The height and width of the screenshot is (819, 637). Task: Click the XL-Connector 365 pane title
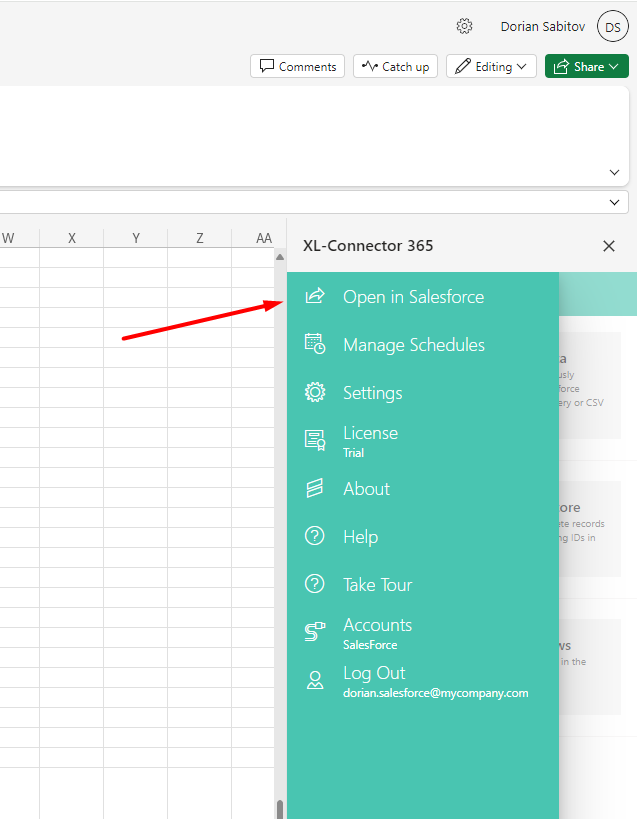click(368, 245)
